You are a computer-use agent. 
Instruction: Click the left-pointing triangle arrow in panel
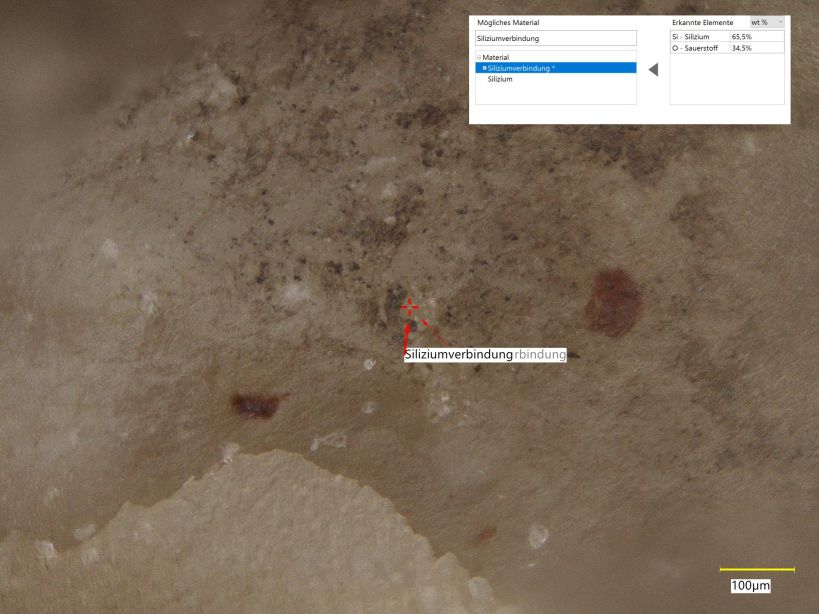(653, 70)
